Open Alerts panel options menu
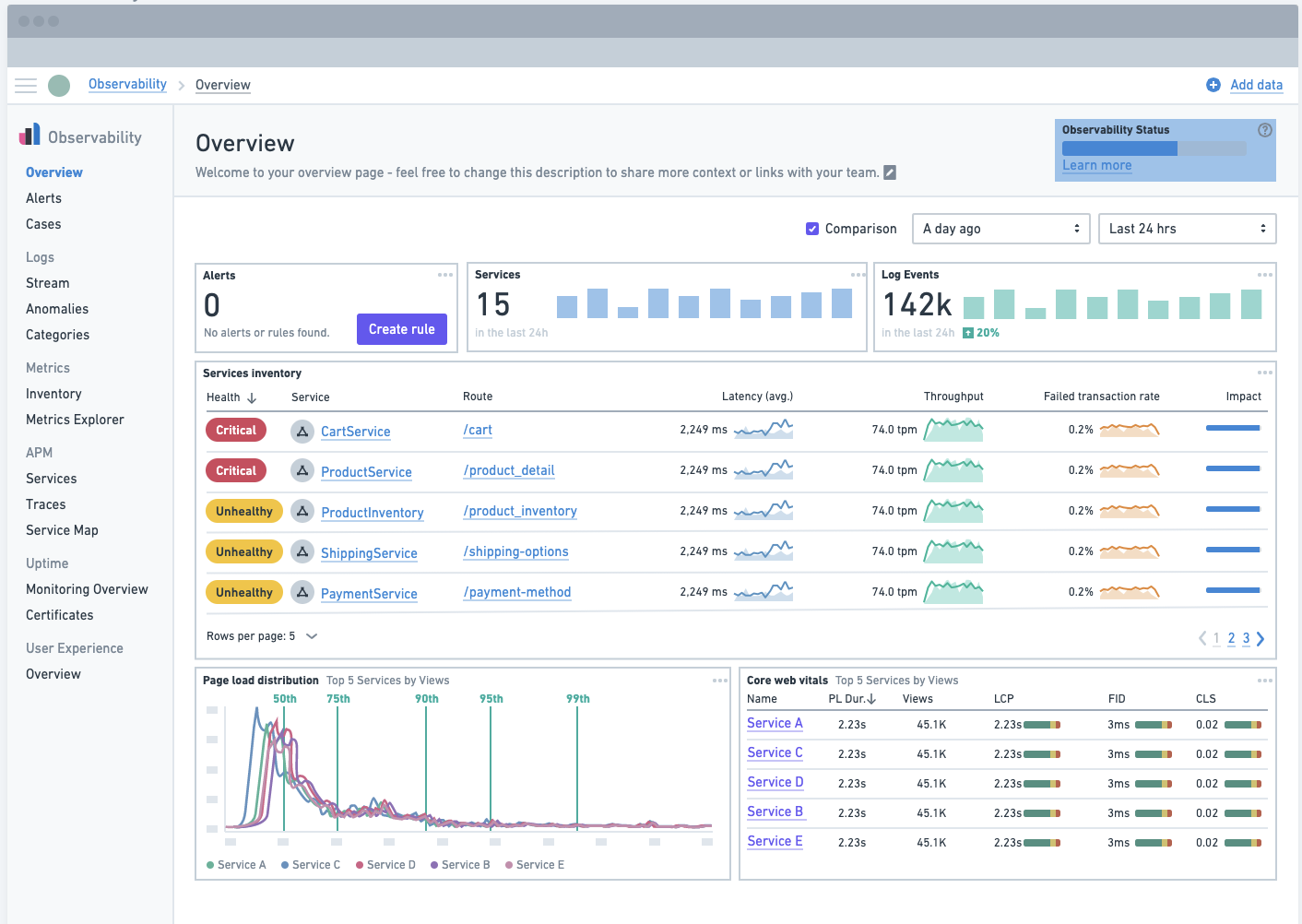Image resolution: width=1302 pixels, height=924 pixels. [x=445, y=275]
